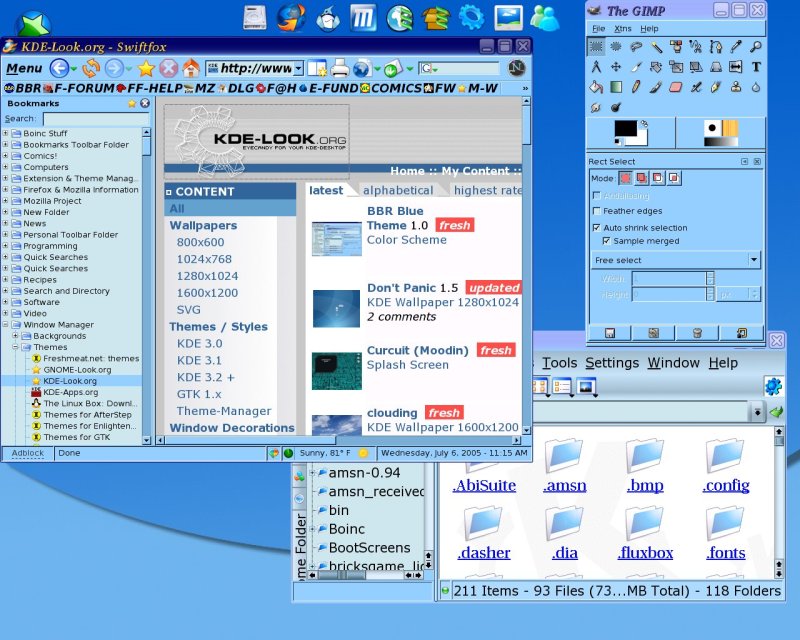This screenshot has width=800, height=640.
Task: Pick the Fuzzy Select magic wand tool
Action: click(x=656, y=47)
